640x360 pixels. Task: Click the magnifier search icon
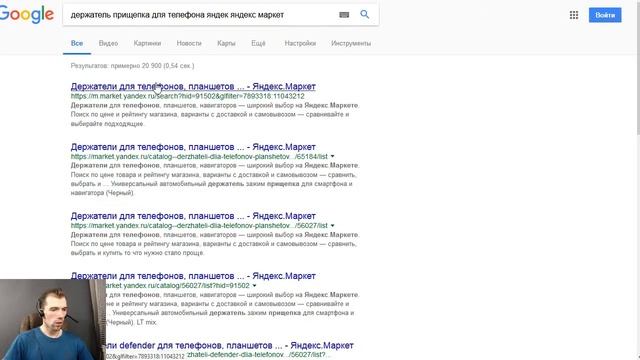coord(364,14)
